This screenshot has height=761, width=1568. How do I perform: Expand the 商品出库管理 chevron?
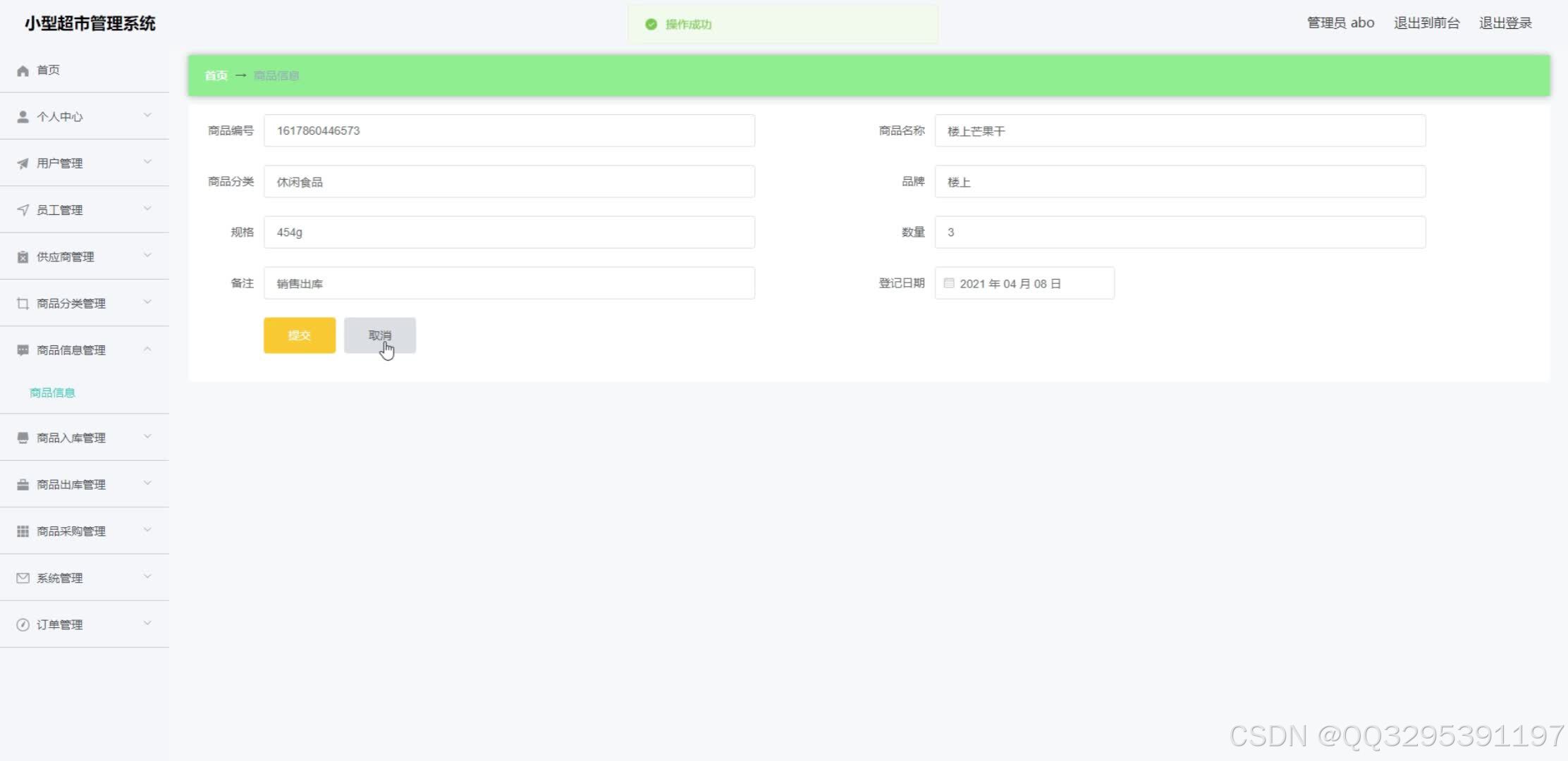(147, 483)
